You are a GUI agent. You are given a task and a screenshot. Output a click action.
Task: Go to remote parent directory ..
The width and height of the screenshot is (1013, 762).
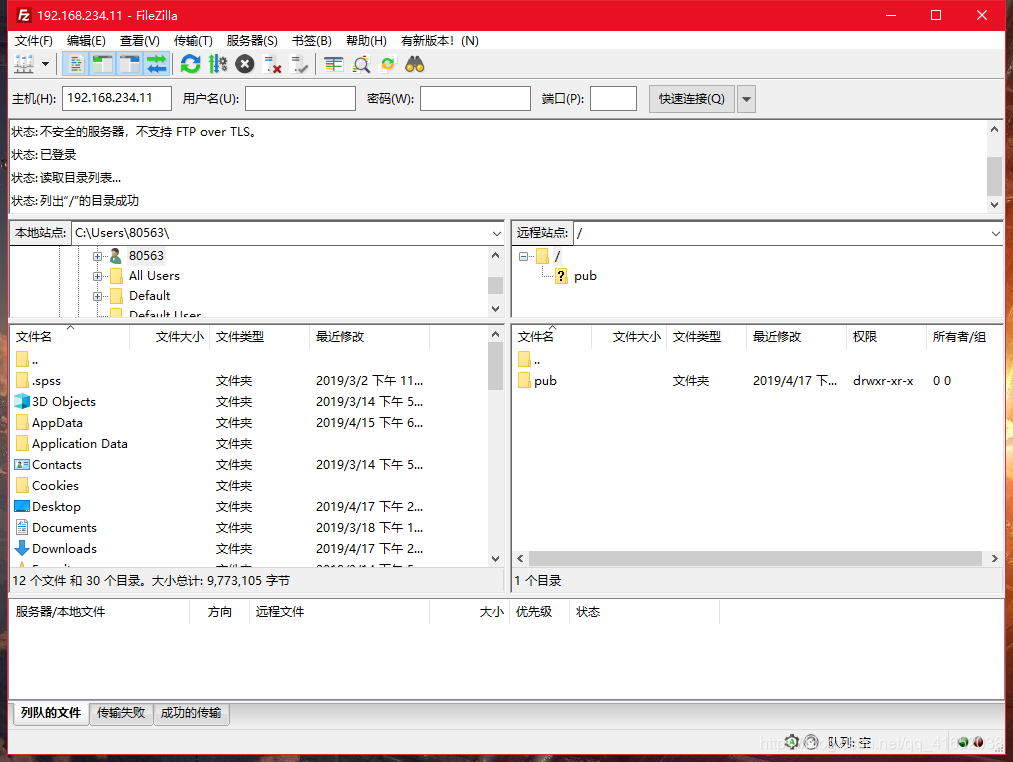click(528, 360)
